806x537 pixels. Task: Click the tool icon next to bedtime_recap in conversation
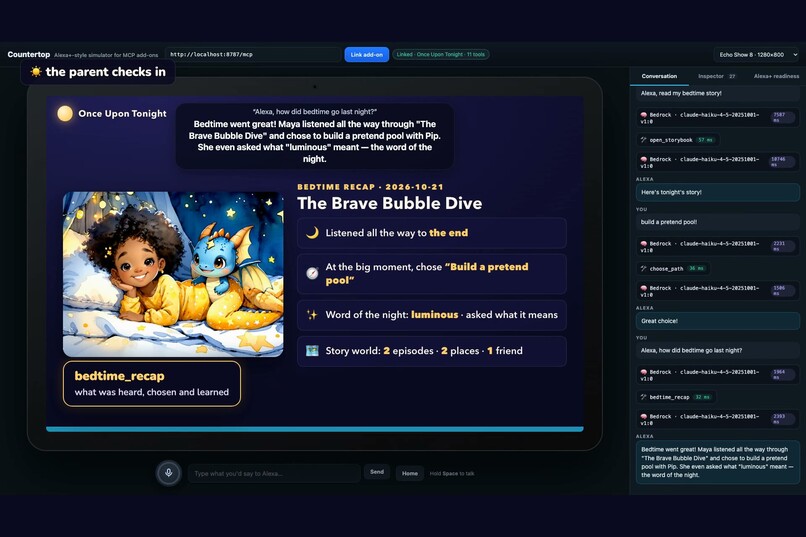pyautogui.click(x=644, y=397)
